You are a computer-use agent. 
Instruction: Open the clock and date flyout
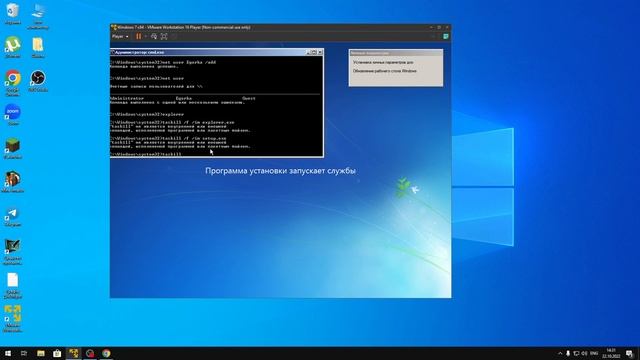coord(611,353)
